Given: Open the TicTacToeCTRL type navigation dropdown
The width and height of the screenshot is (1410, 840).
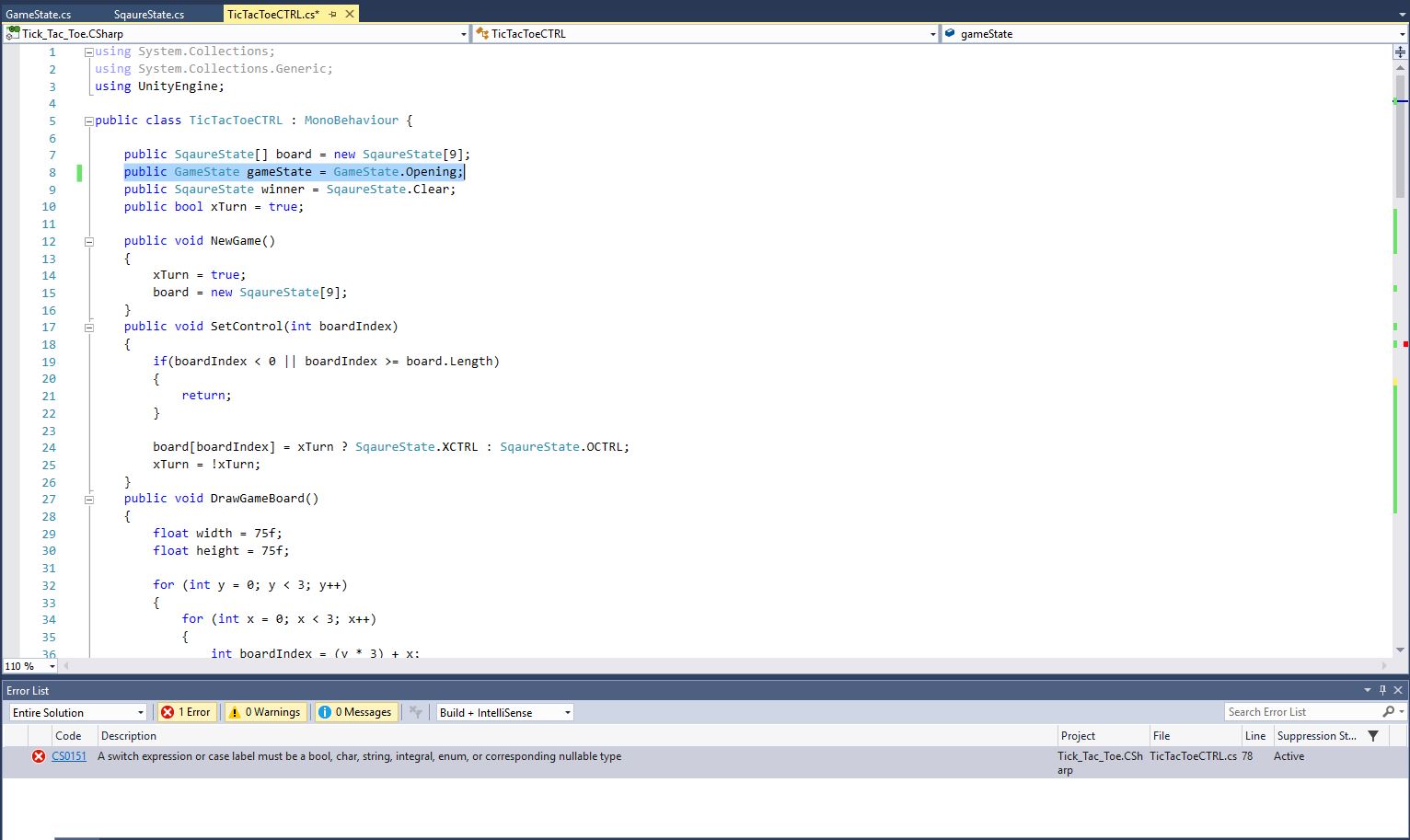Looking at the screenshot, I should [x=932, y=34].
